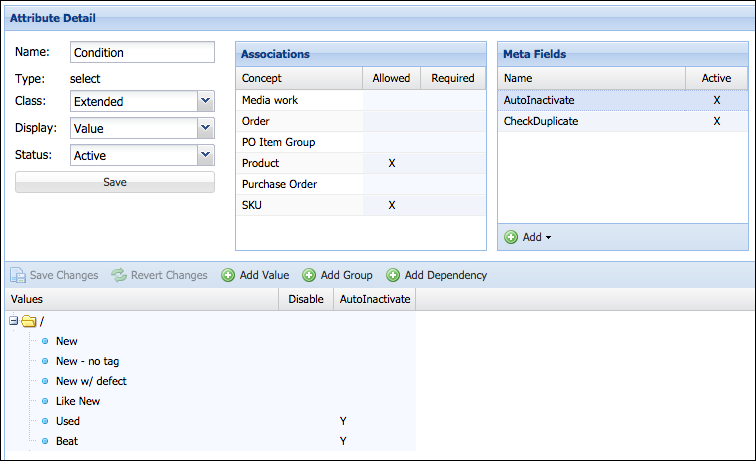Select the Media work association row

361,100
